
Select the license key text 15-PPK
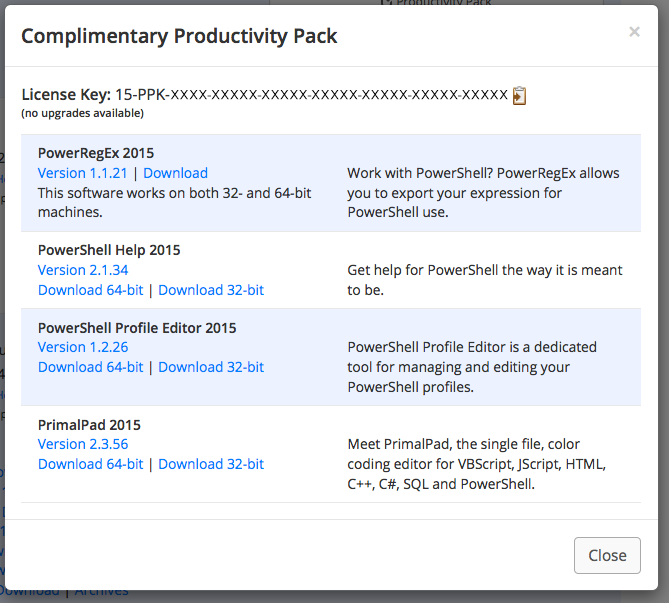pos(311,94)
